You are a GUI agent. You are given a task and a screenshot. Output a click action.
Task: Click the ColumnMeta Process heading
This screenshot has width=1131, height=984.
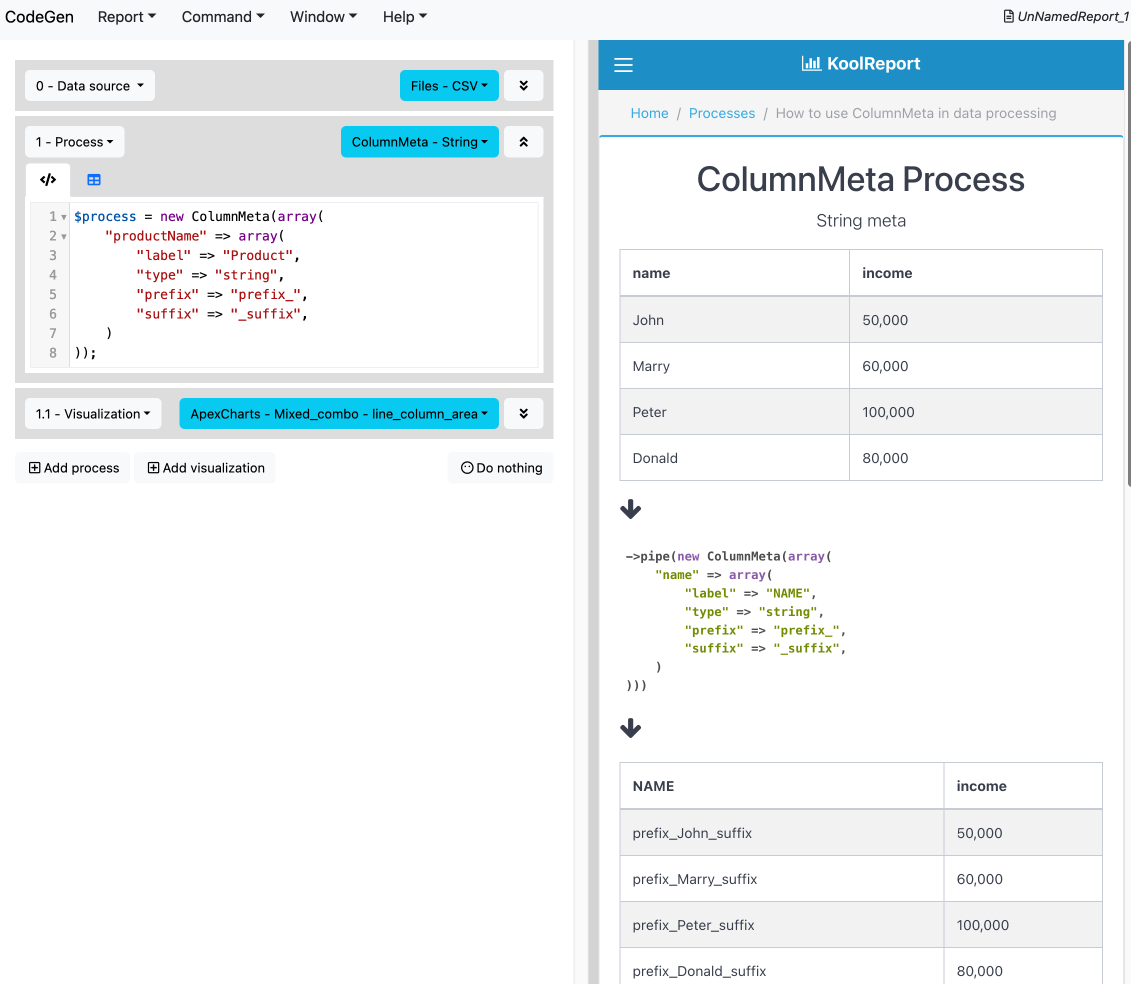click(x=861, y=179)
